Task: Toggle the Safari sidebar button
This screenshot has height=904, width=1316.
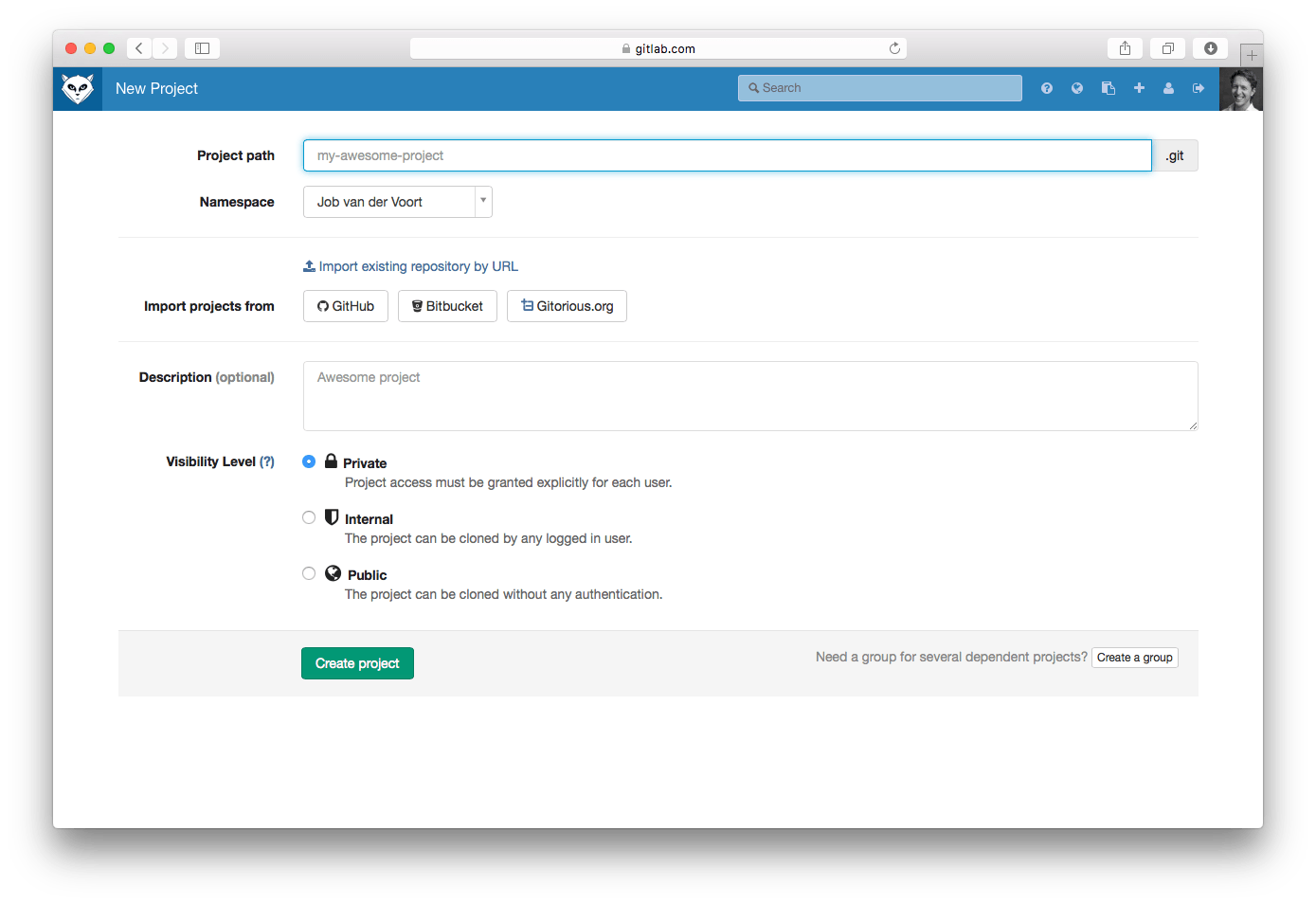Action: 202,48
